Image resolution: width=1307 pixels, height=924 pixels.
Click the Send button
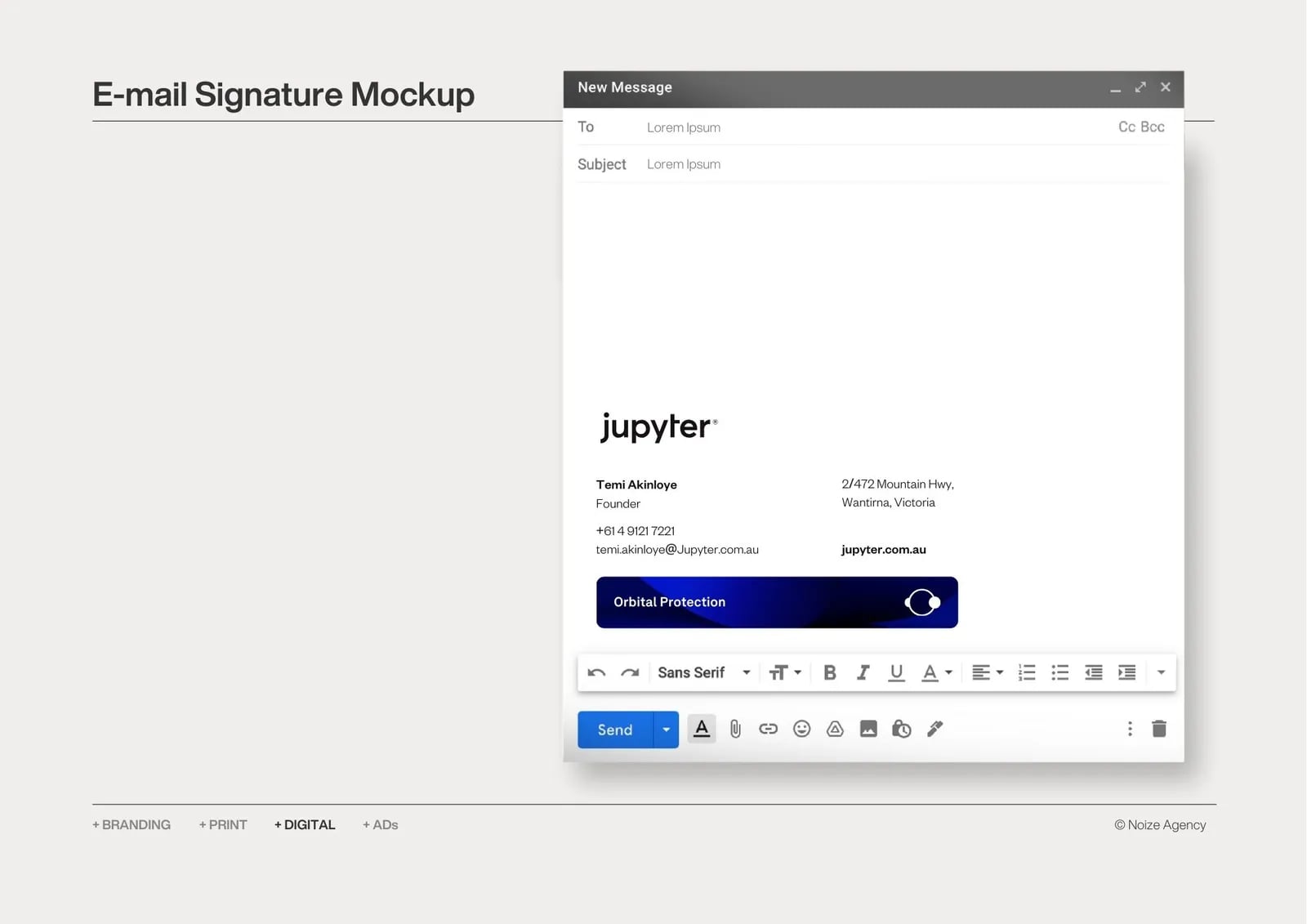[x=615, y=730]
